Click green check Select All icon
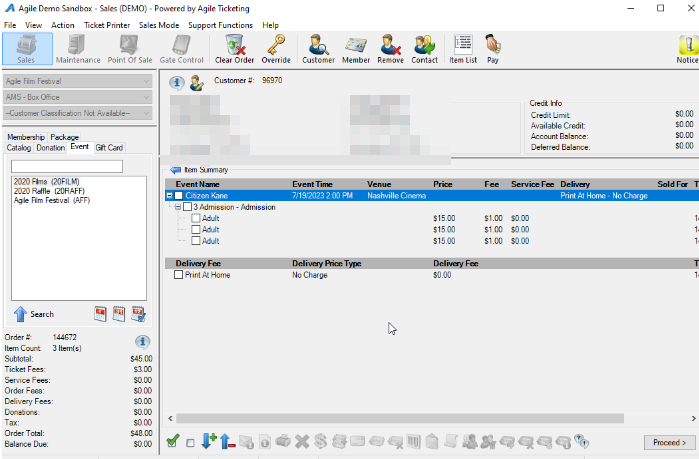This screenshot has height=459, width=699. pyautogui.click(x=173, y=441)
